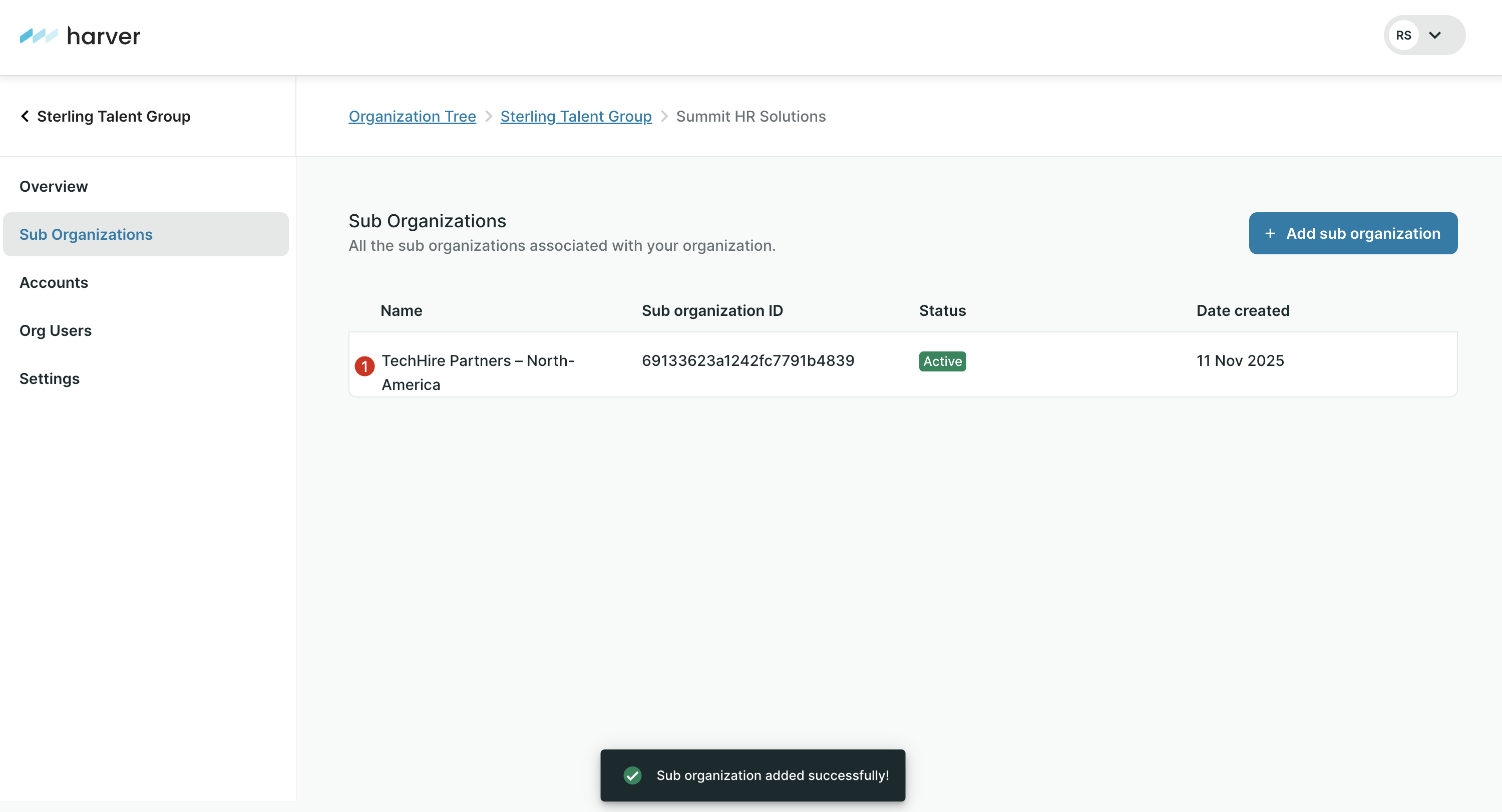Image resolution: width=1502 pixels, height=812 pixels.
Task: Click the back arrow beside Sterling Talent Group
Action: coord(25,116)
